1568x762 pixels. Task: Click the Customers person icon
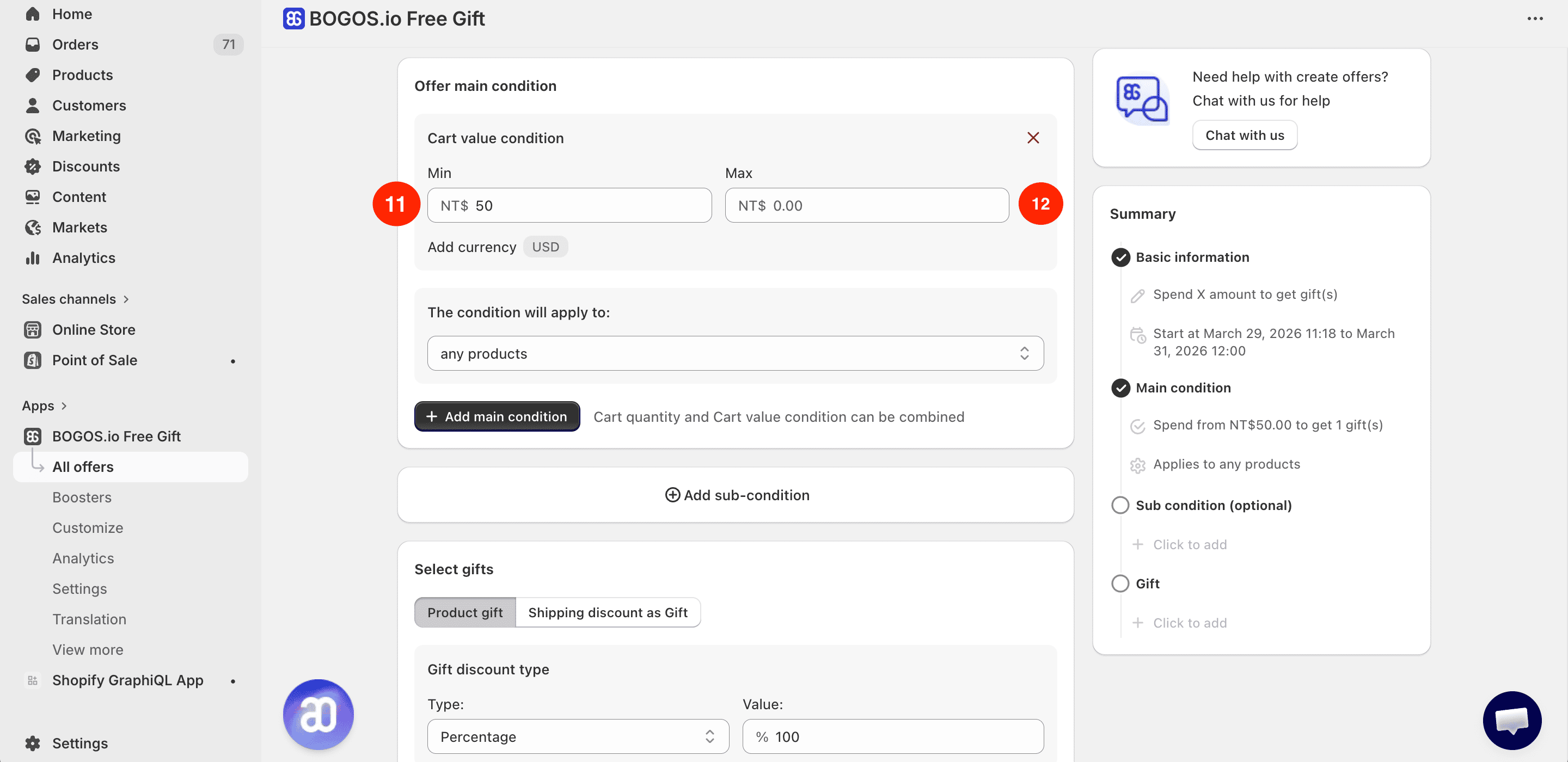coord(32,105)
